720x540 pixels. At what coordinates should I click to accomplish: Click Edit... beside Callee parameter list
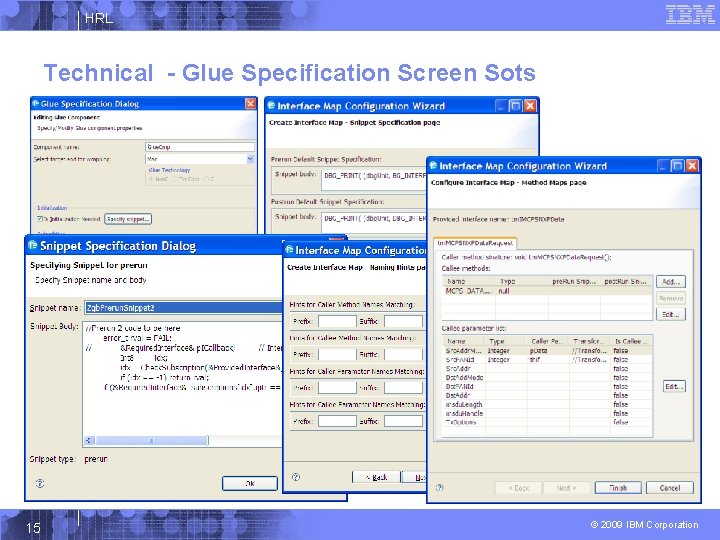click(x=674, y=386)
